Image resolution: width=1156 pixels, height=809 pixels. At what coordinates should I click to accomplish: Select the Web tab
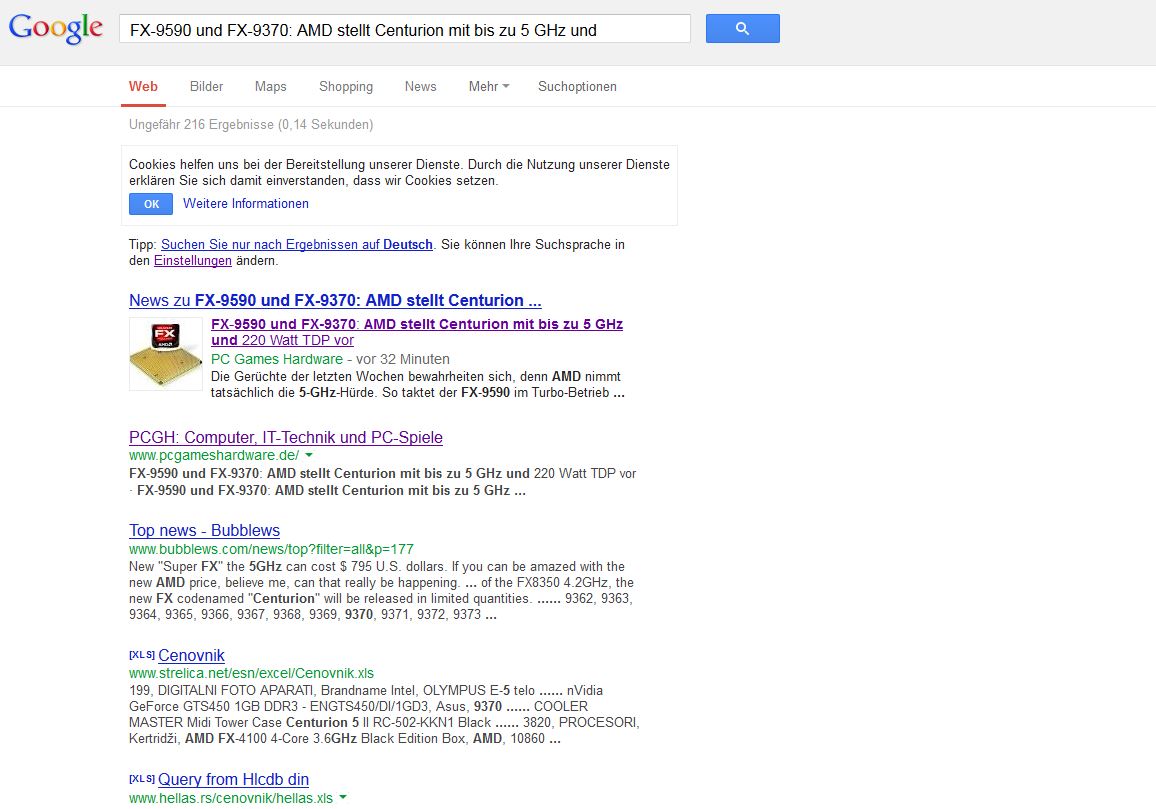[143, 86]
